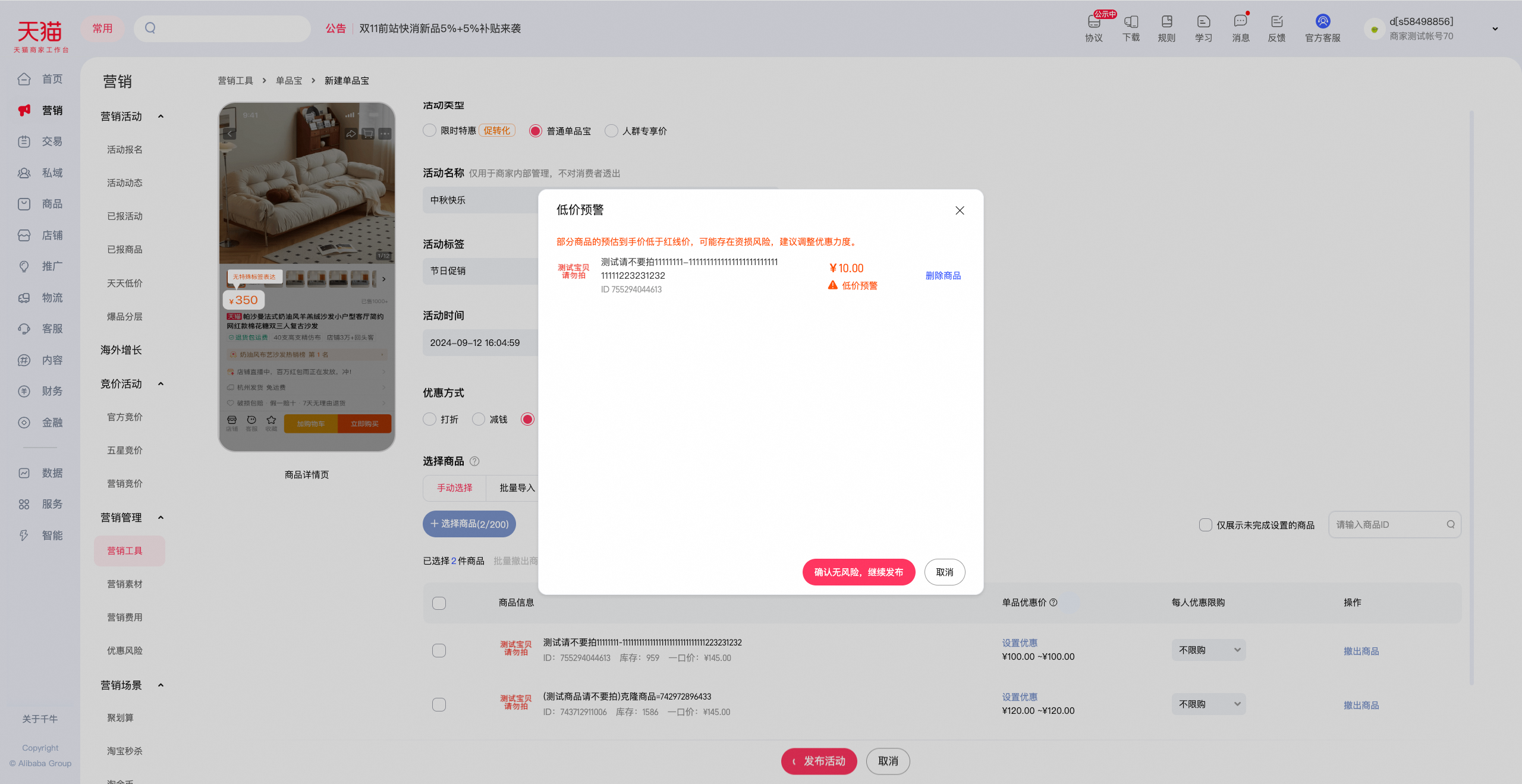
Task: Open 天天低价 menu item
Action: point(125,284)
